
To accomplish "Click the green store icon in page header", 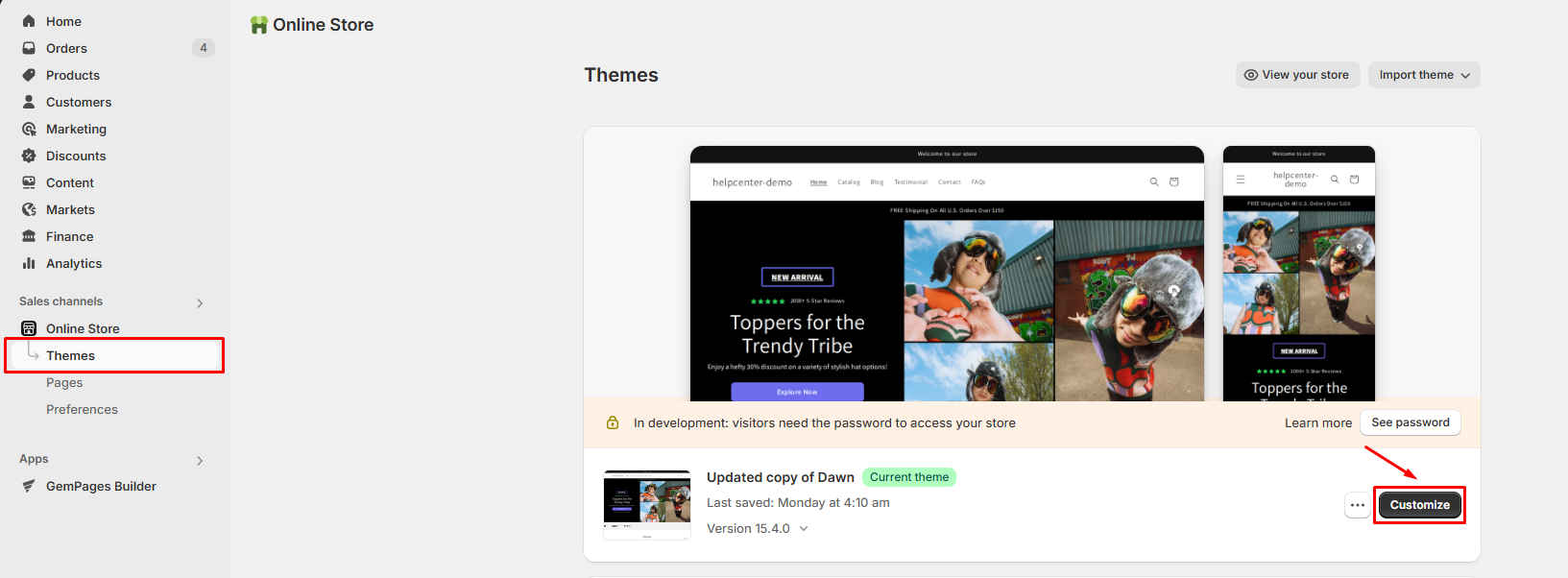I will 259,25.
